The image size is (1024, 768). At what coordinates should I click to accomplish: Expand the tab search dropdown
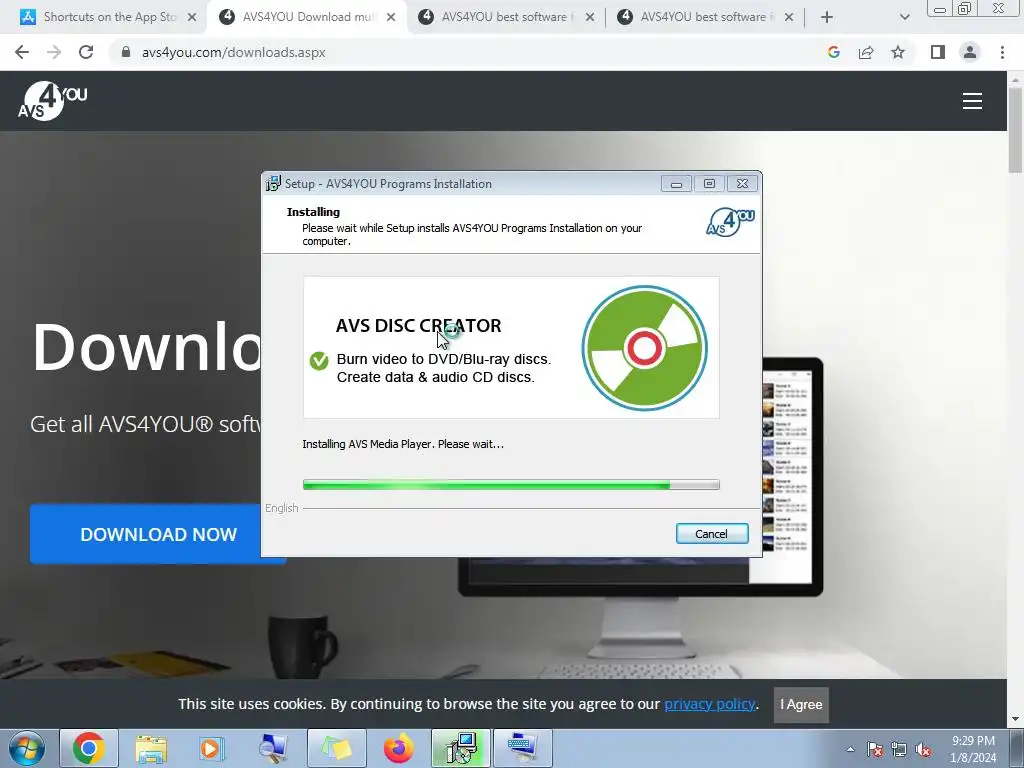(x=904, y=18)
